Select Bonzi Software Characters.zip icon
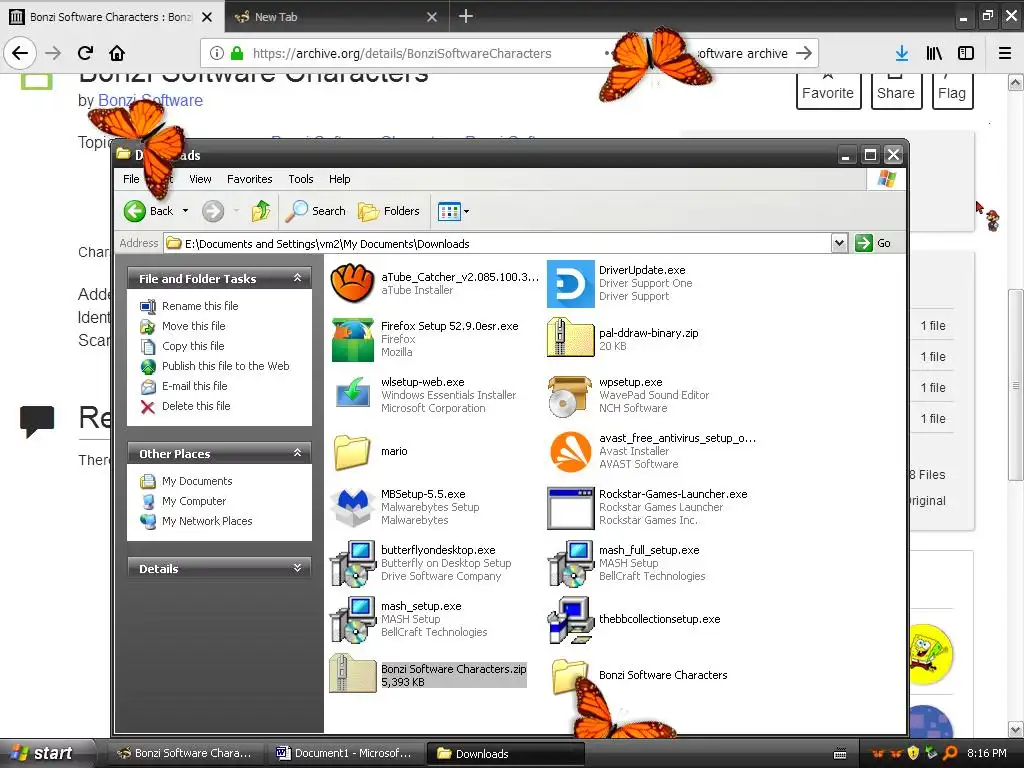Image resolution: width=1024 pixels, height=768 pixels. pos(352,673)
